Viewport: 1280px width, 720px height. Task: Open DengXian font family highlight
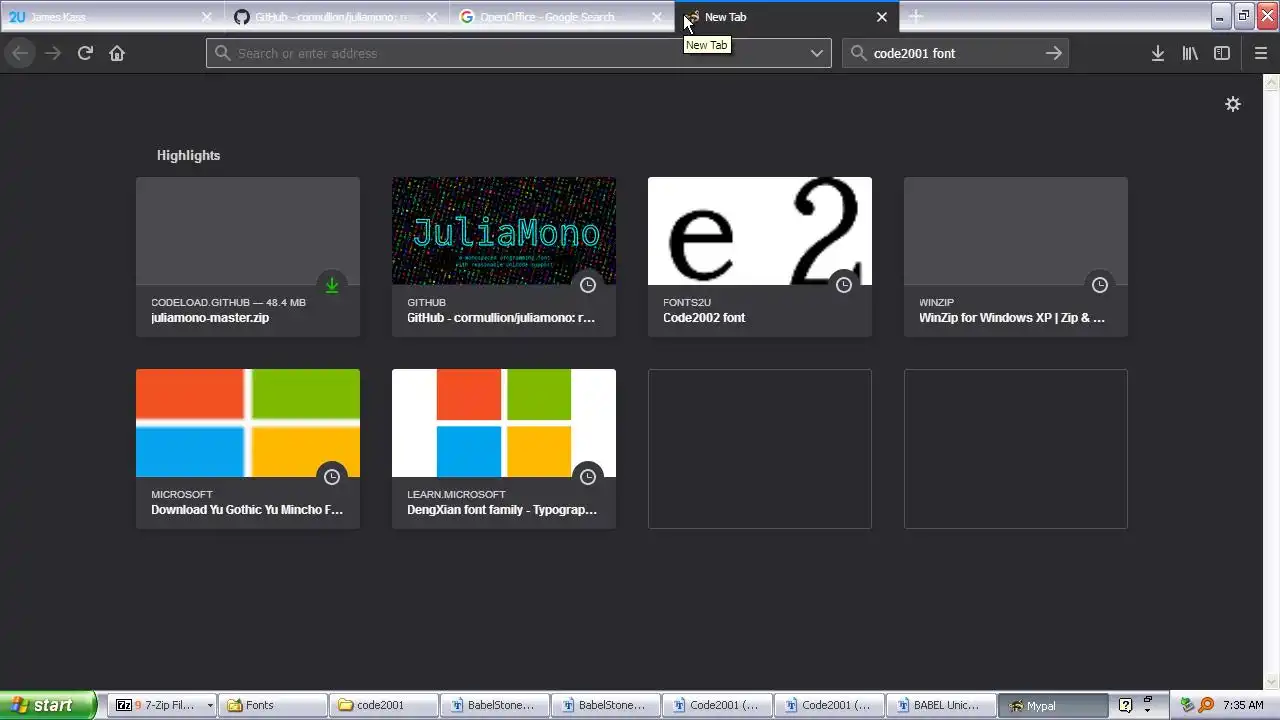pos(504,449)
